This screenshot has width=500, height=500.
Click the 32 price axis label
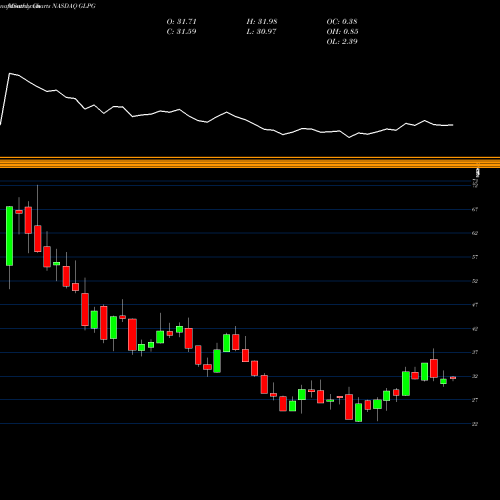coord(475,376)
